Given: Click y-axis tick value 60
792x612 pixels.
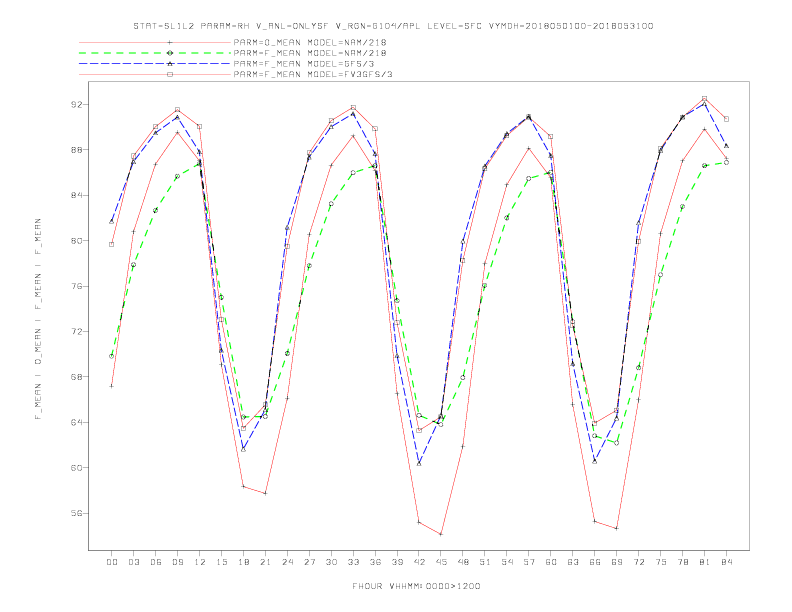Looking at the screenshot, I should pyautogui.click(x=77, y=468).
